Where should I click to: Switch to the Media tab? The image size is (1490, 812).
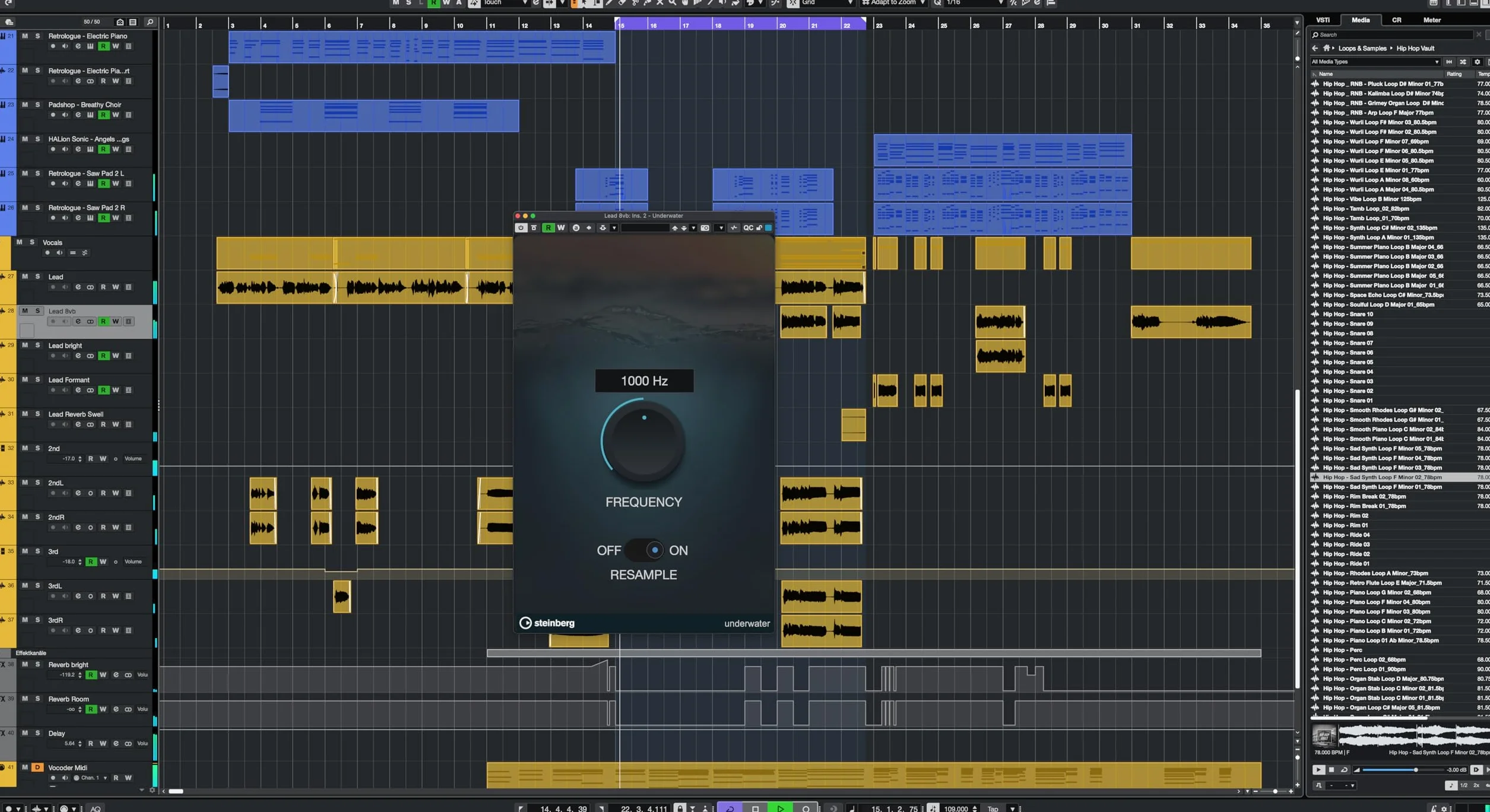coord(1361,20)
